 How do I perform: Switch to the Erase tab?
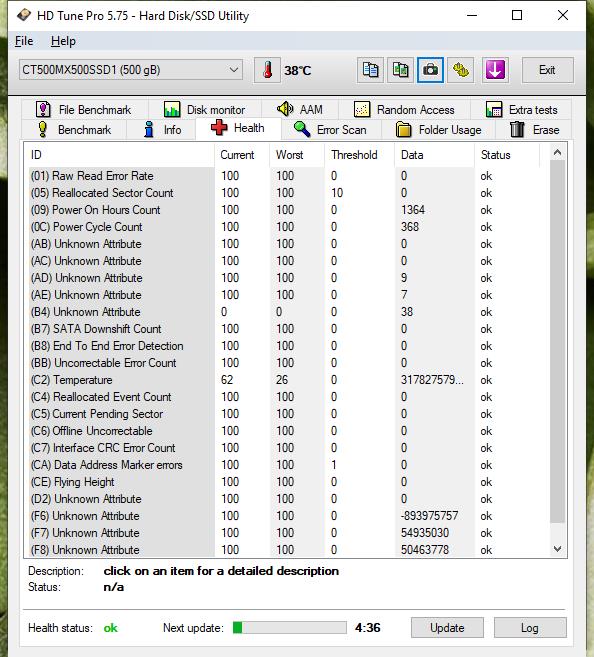click(x=535, y=129)
